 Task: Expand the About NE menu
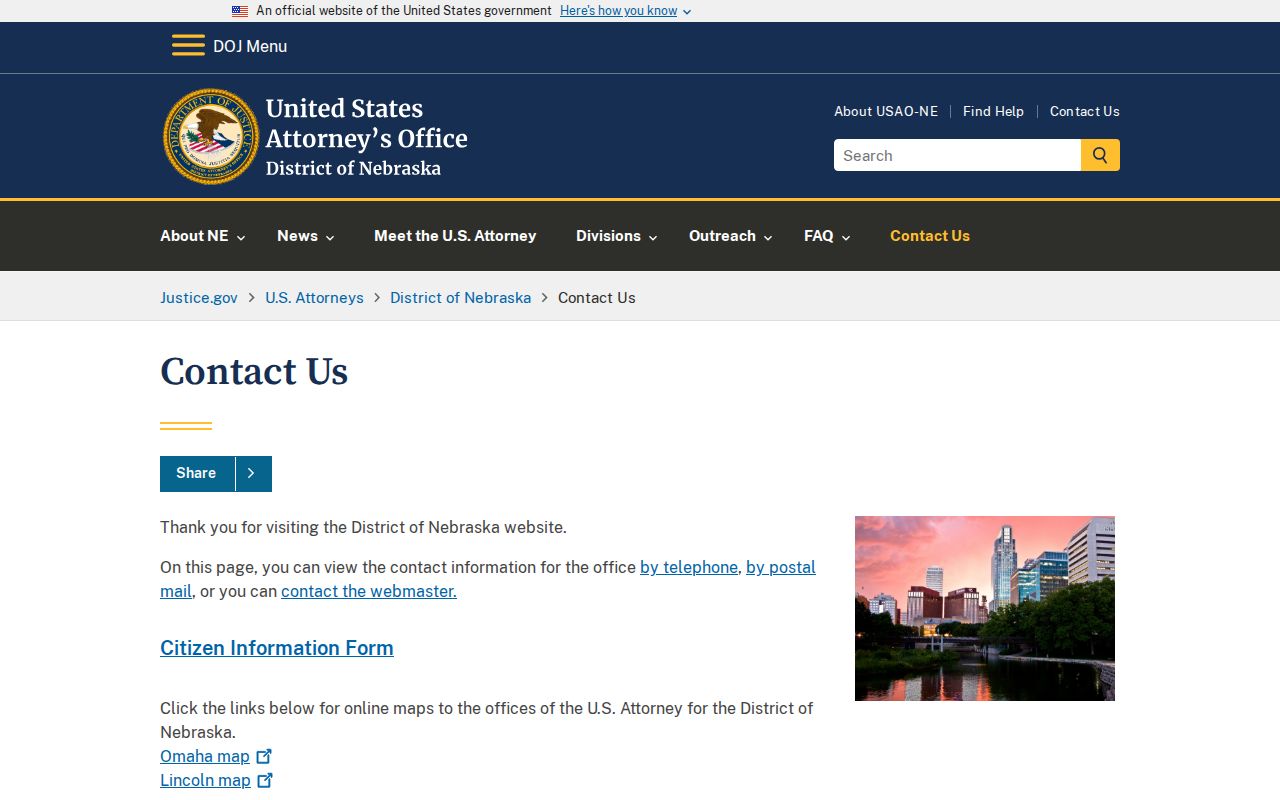click(203, 236)
